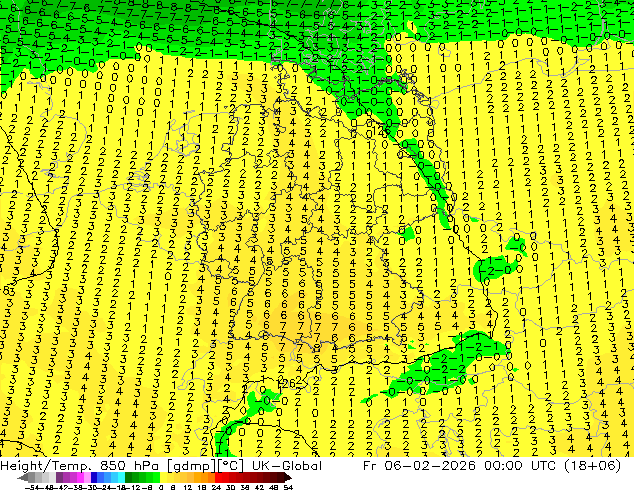The height and width of the screenshot is (490, 634).
Task: Click the 'UK-Global' model name label
Action: (287, 466)
